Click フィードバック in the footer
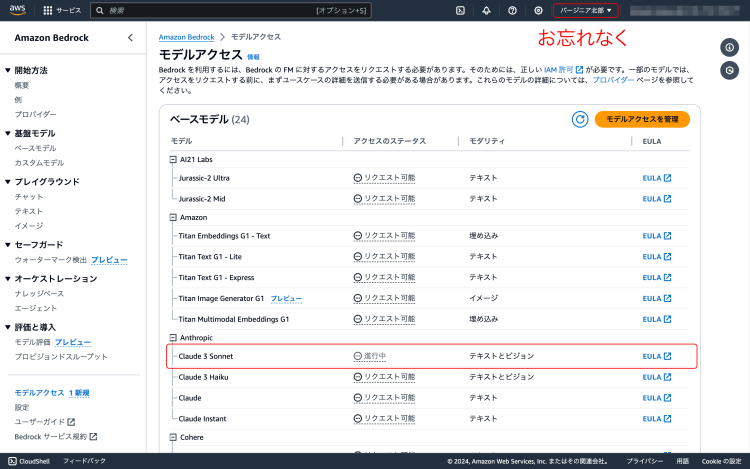The height and width of the screenshot is (469, 750). click(84, 461)
